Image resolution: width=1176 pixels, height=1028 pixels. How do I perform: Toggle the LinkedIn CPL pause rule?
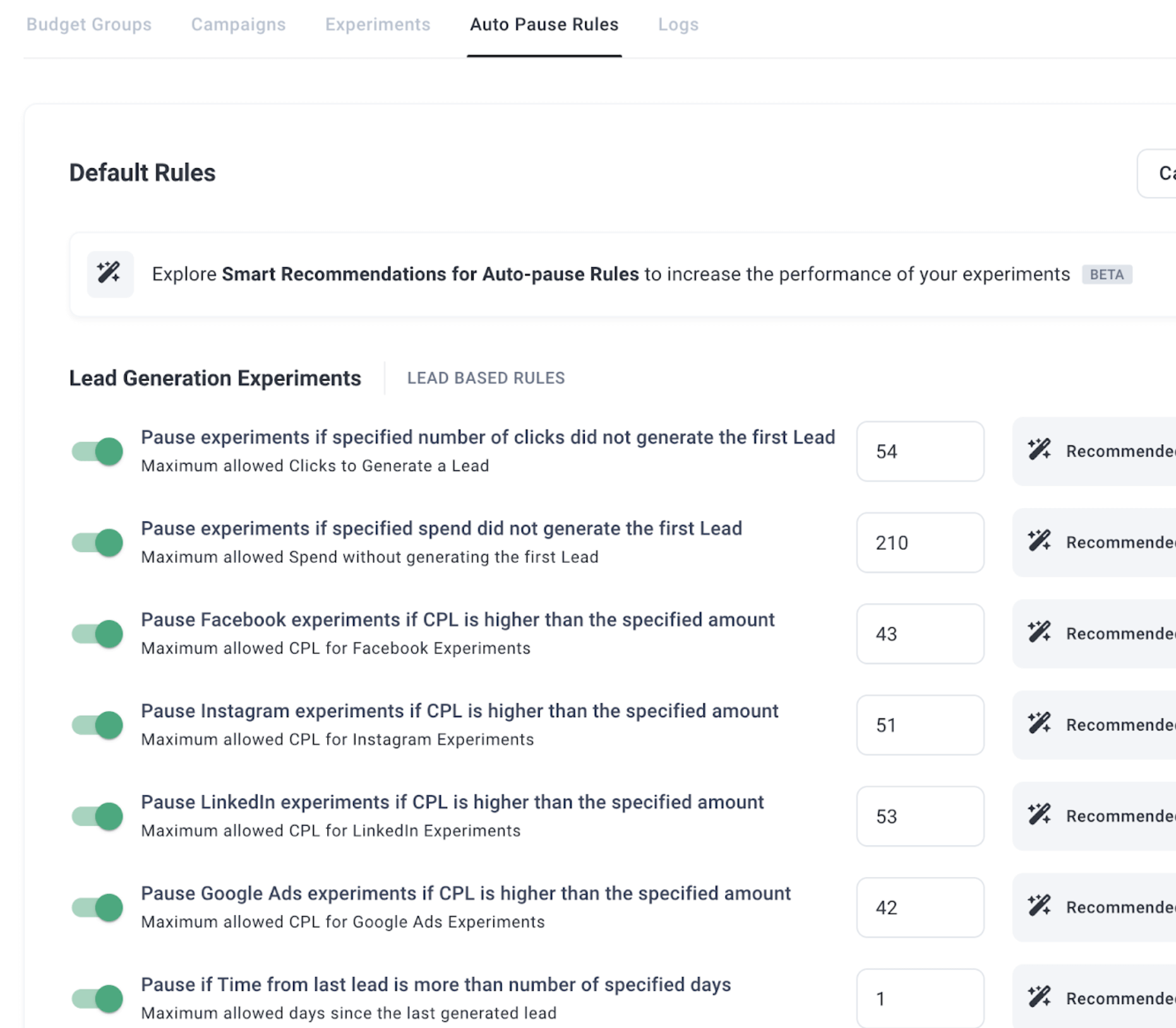point(97,816)
